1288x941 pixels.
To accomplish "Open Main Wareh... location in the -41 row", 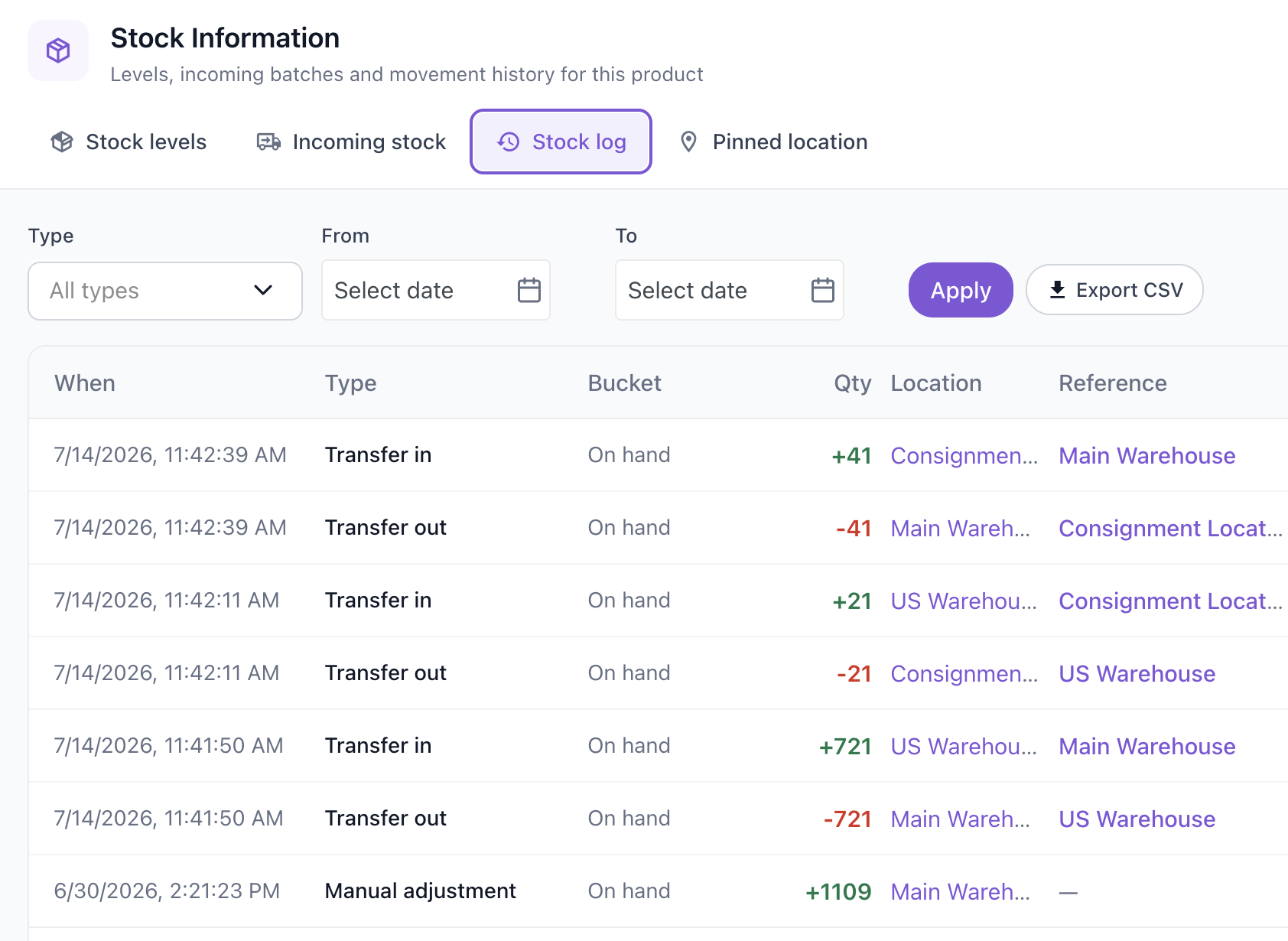I will tap(961, 528).
